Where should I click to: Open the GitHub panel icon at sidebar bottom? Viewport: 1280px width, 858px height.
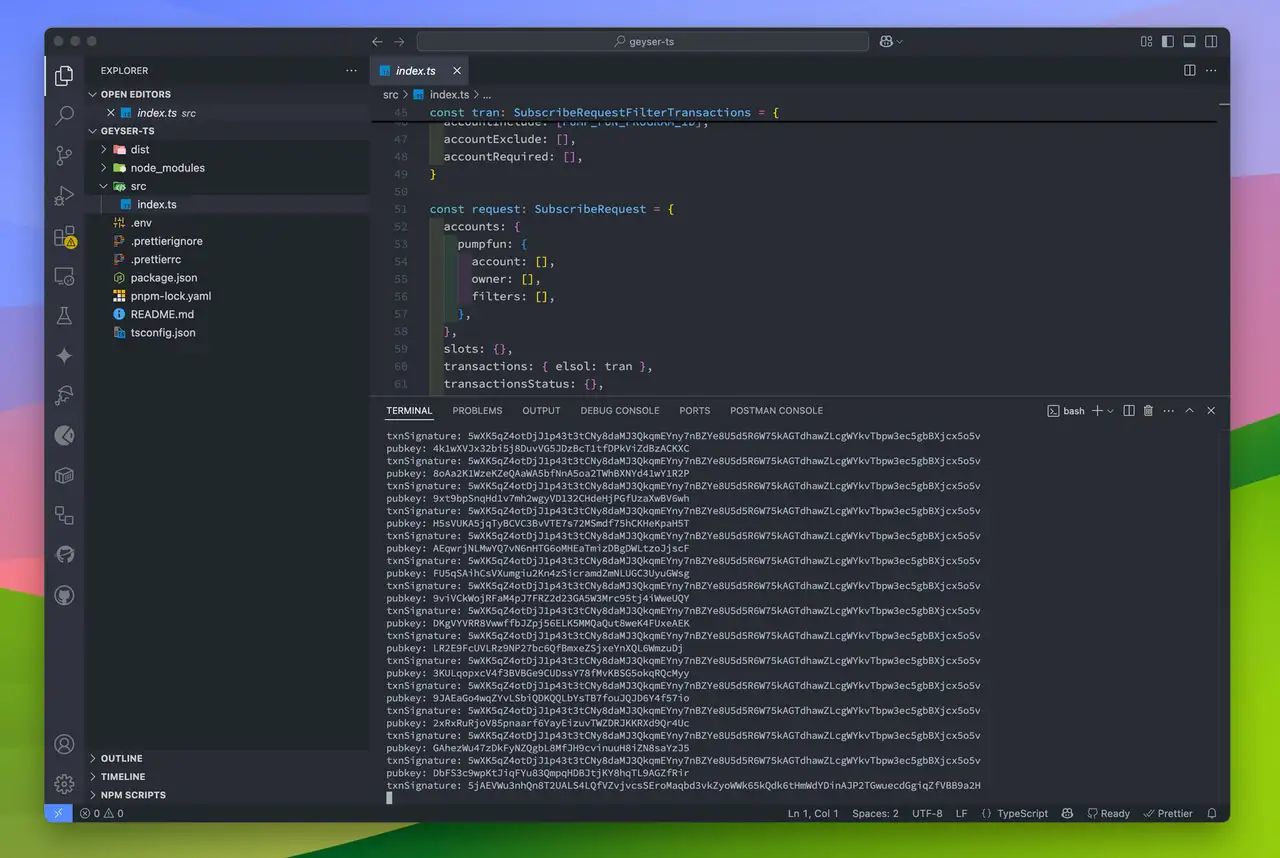pos(63,595)
